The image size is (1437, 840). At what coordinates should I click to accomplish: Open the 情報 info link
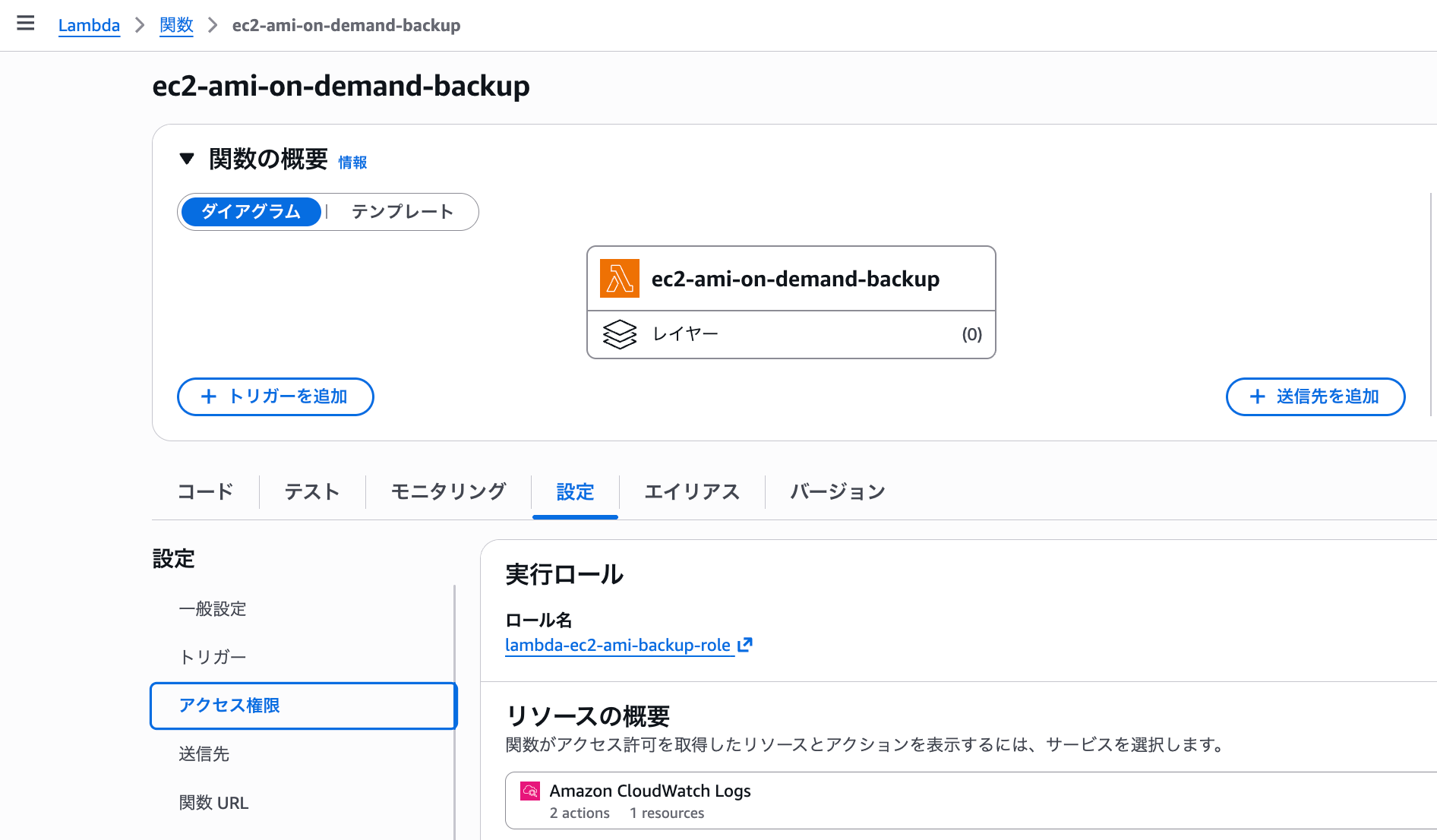tap(352, 162)
